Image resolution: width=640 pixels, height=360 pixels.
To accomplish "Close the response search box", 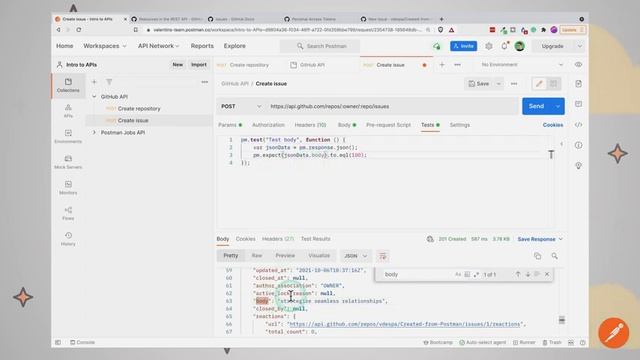I will pos(547,274).
